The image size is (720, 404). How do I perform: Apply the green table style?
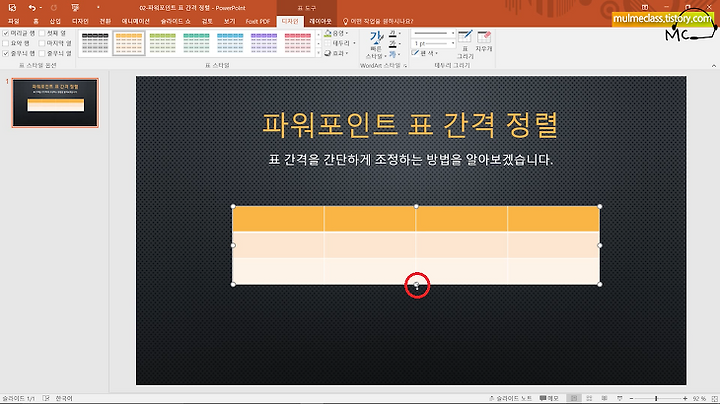click(x=163, y=43)
